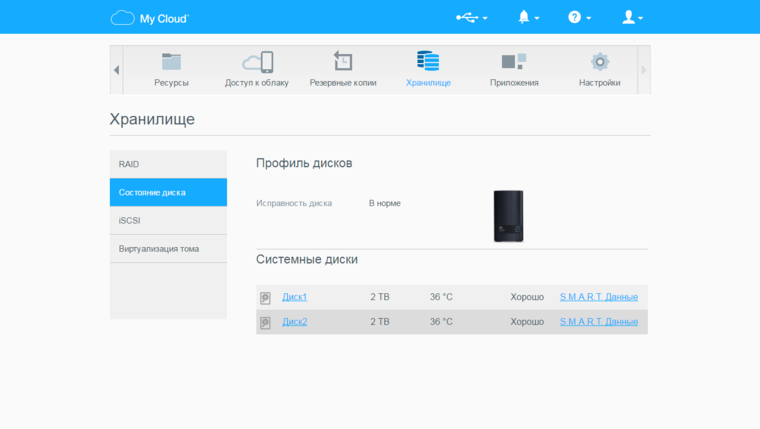This screenshot has width=760, height=429.
Task: Open the help question mark menu
Action: (579, 17)
